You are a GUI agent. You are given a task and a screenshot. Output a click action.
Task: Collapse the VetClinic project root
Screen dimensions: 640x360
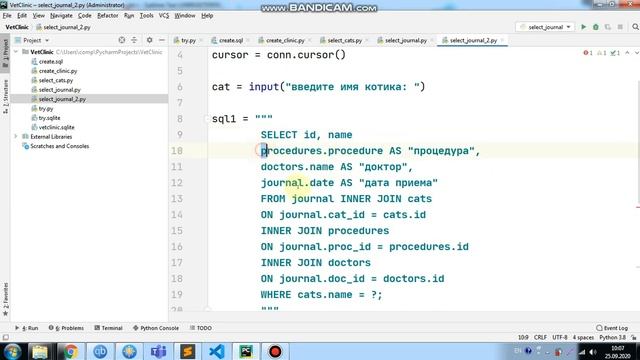[16, 52]
